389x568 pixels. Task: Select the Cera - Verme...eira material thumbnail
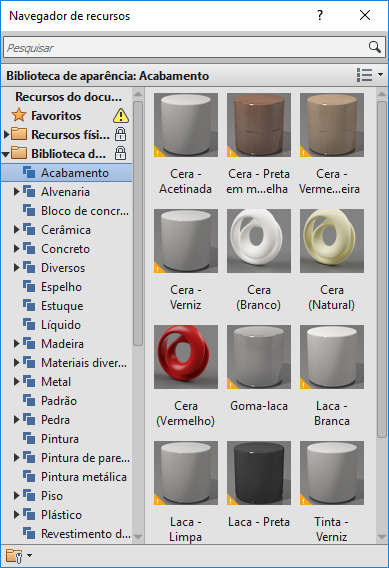(332, 125)
